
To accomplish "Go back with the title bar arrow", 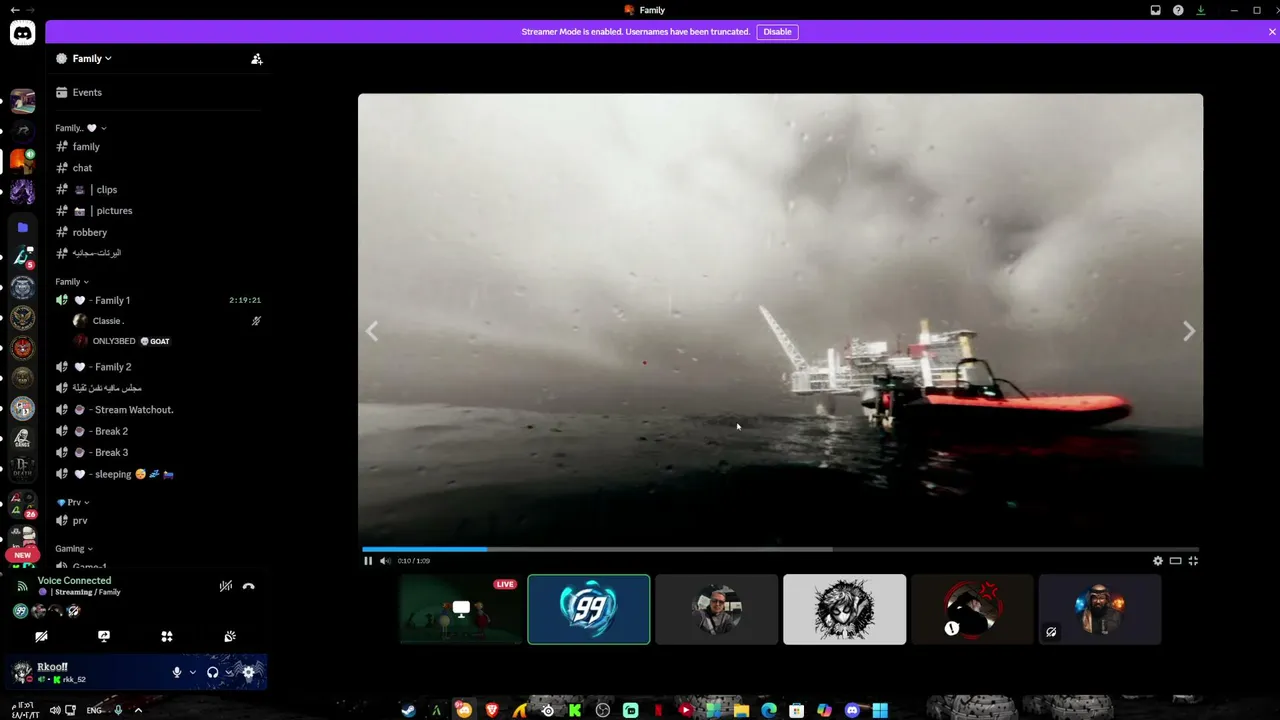I will (x=14, y=10).
